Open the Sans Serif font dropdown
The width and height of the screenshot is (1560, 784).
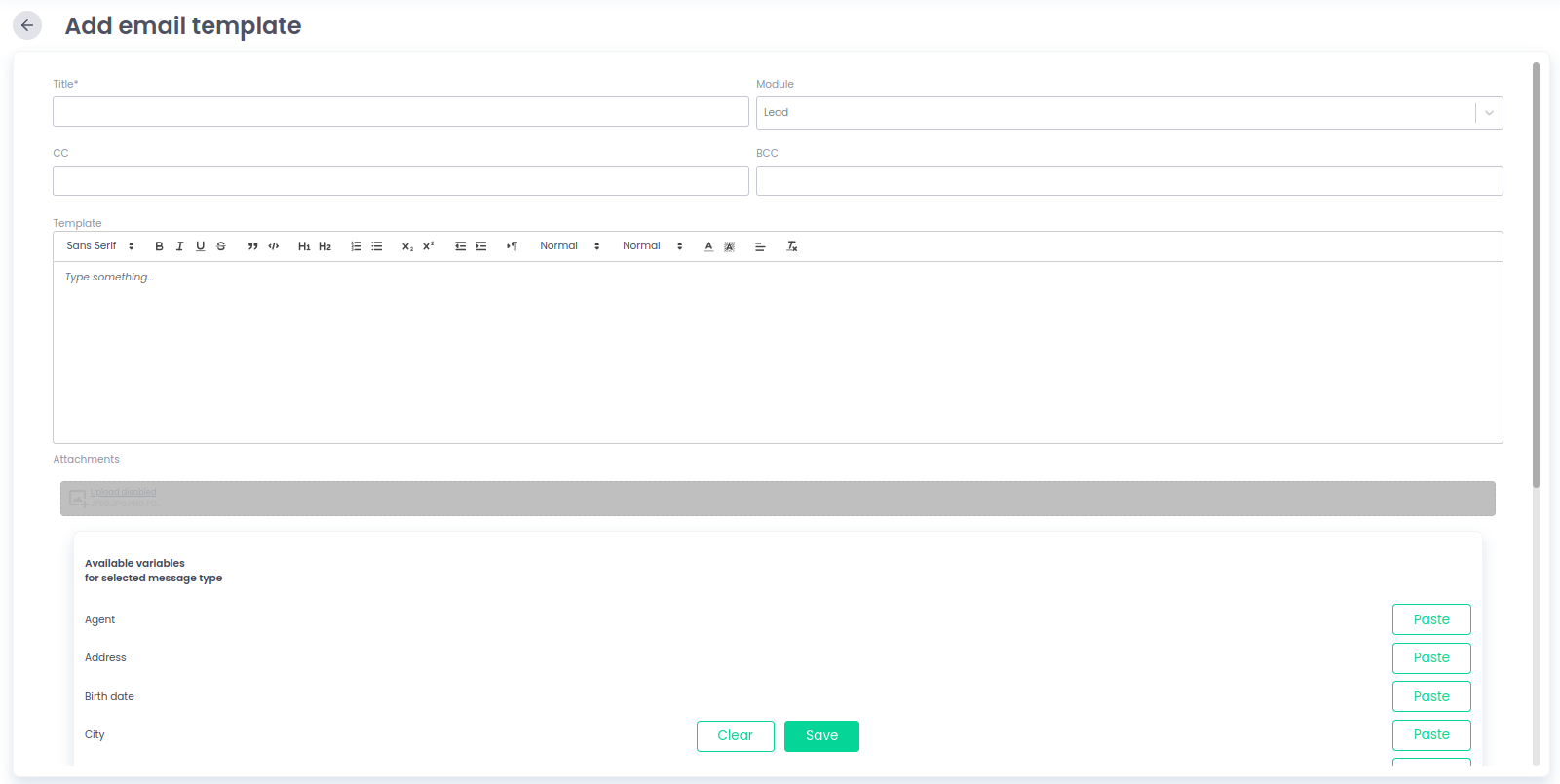tap(99, 246)
